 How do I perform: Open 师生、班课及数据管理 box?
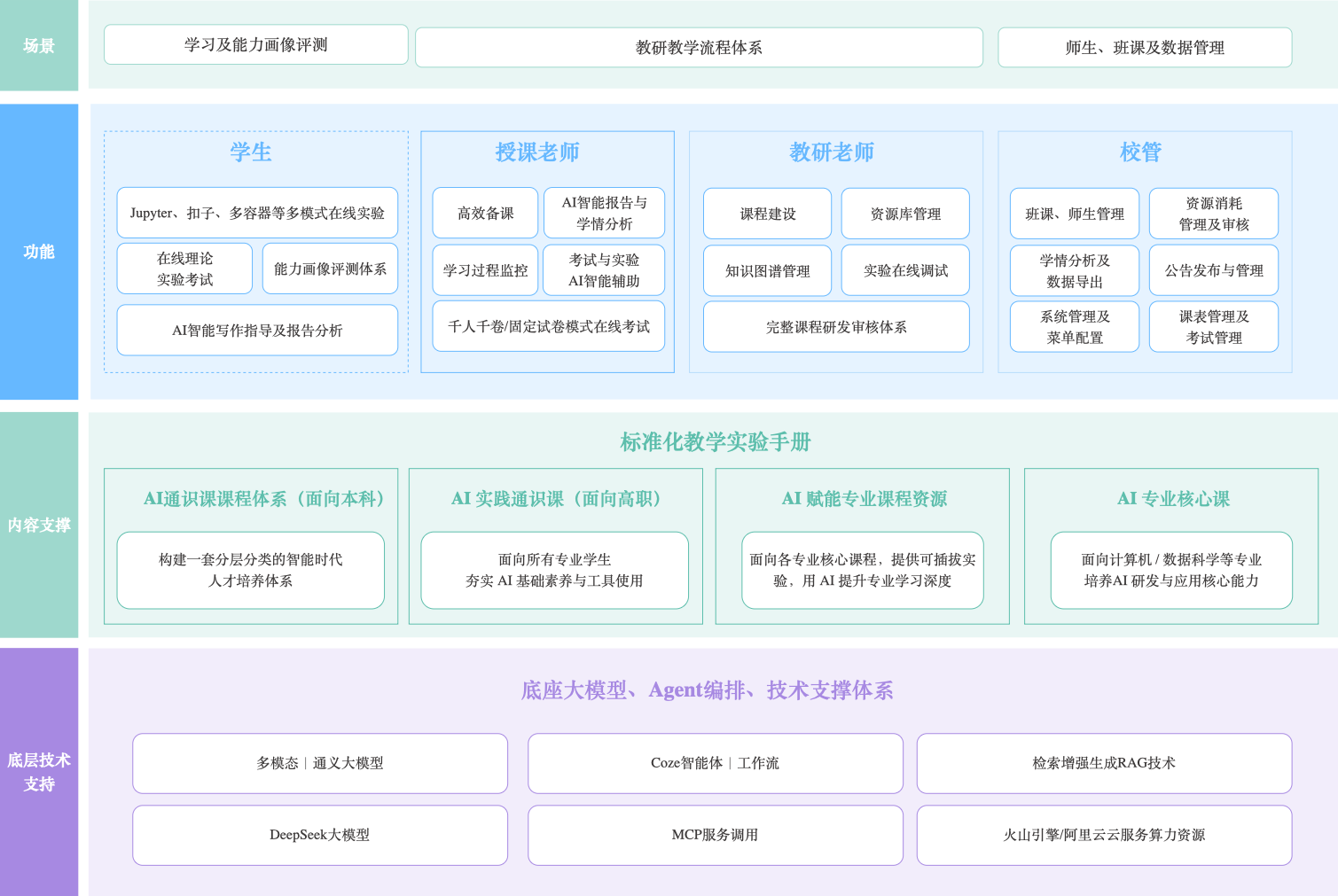pos(1145,48)
